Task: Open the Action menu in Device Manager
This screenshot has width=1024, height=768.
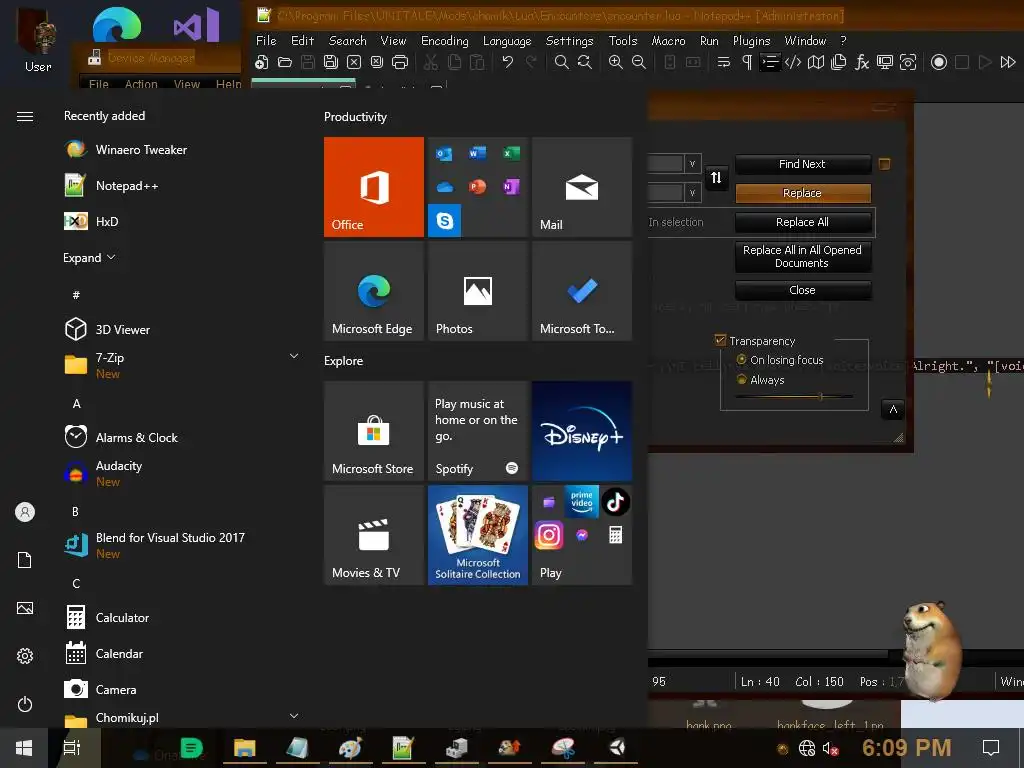Action: (141, 84)
